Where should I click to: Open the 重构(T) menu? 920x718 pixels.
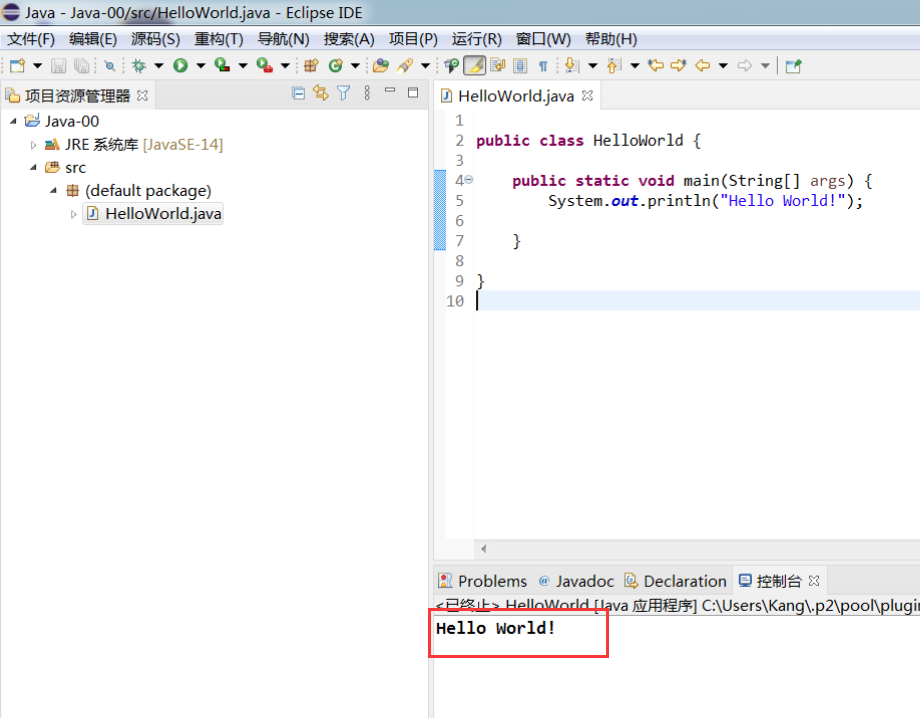tap(219, 39)
